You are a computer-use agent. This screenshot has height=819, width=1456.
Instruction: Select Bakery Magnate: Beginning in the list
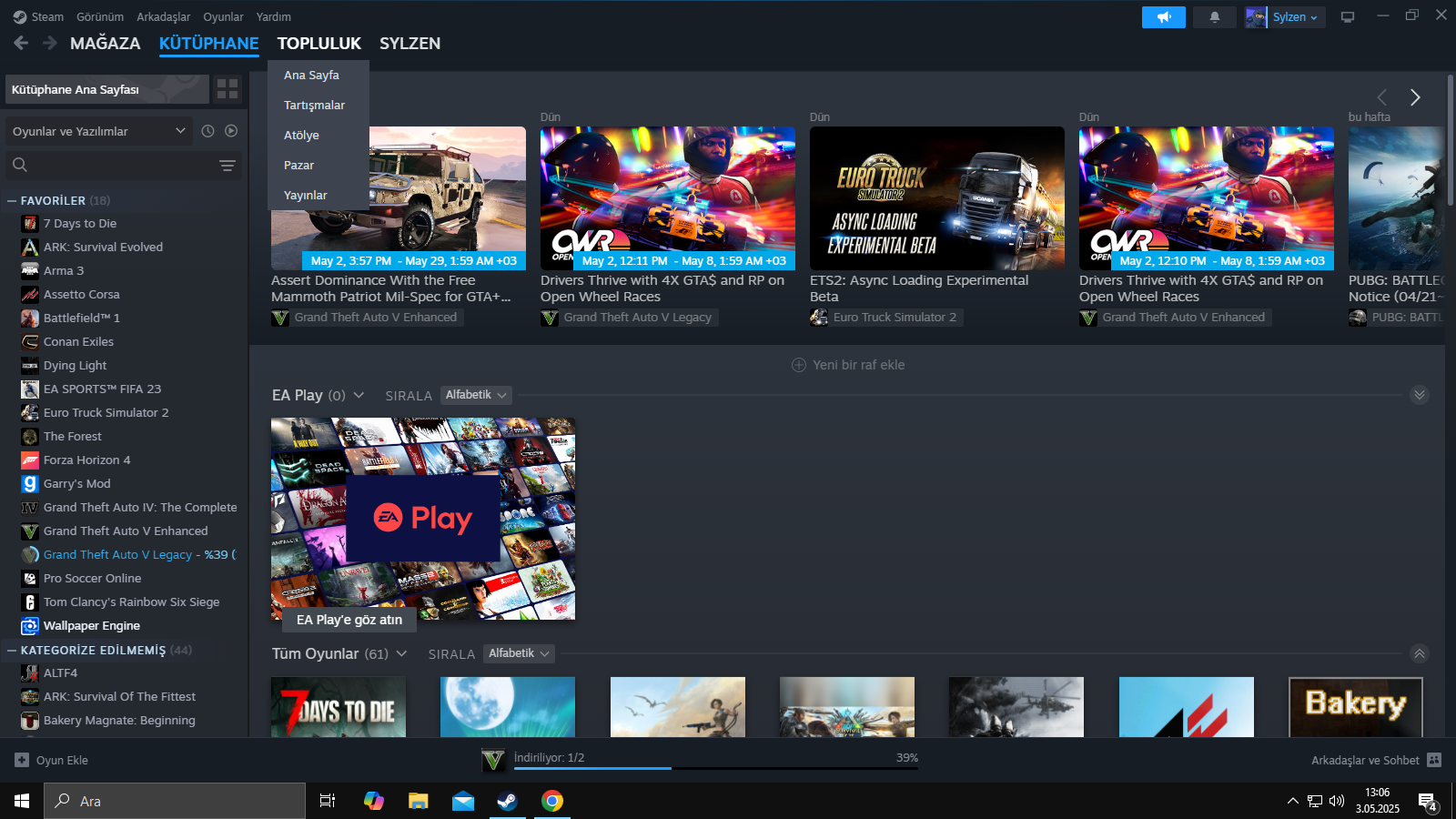[x=119, y=720]
